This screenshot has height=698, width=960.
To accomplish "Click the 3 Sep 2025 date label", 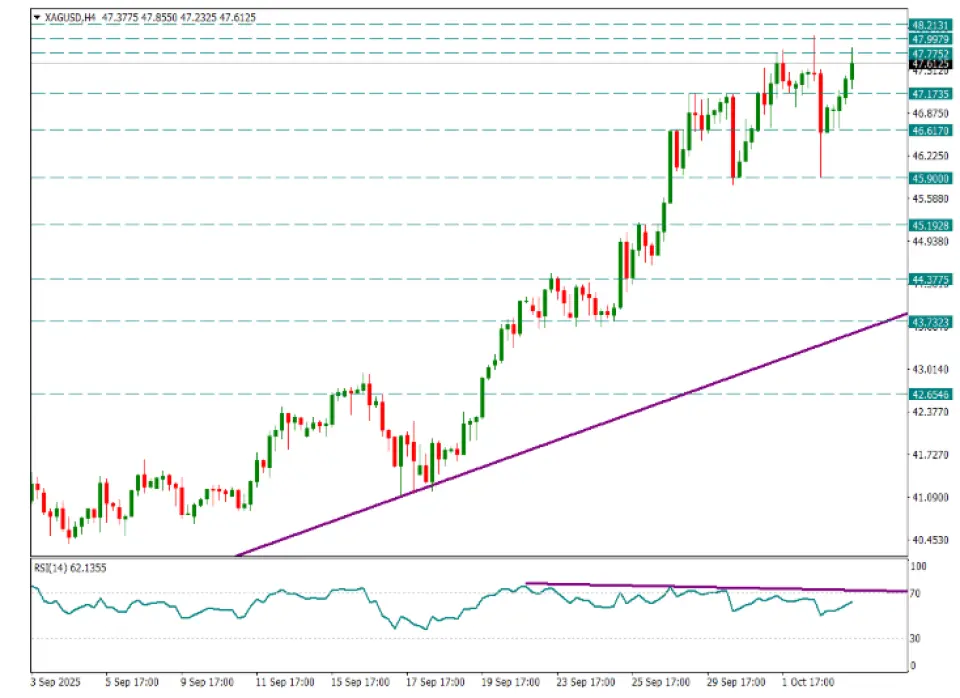I will [x=57, y=683].
